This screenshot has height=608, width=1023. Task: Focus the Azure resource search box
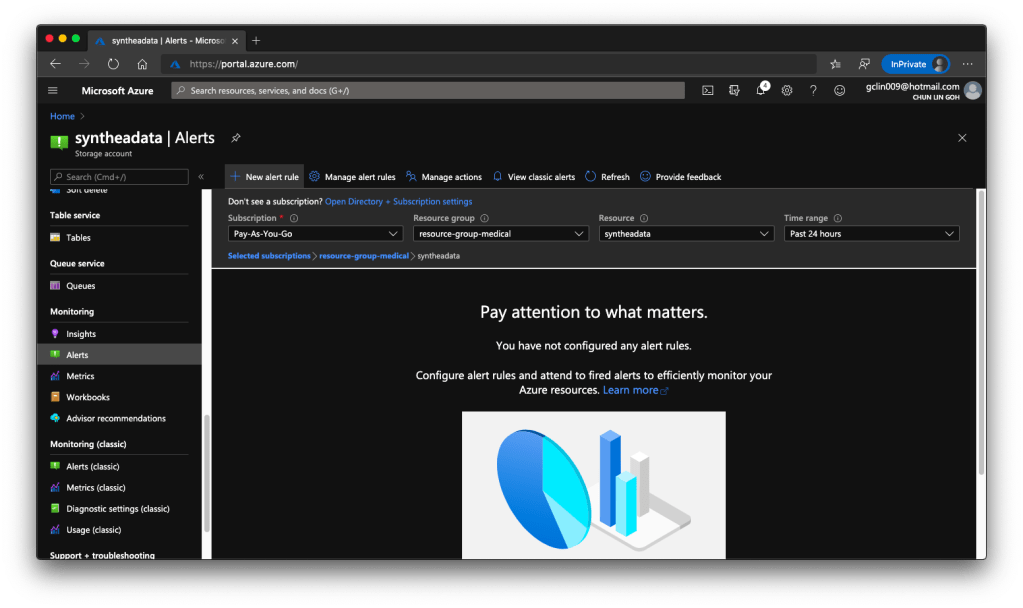point(428,90)
